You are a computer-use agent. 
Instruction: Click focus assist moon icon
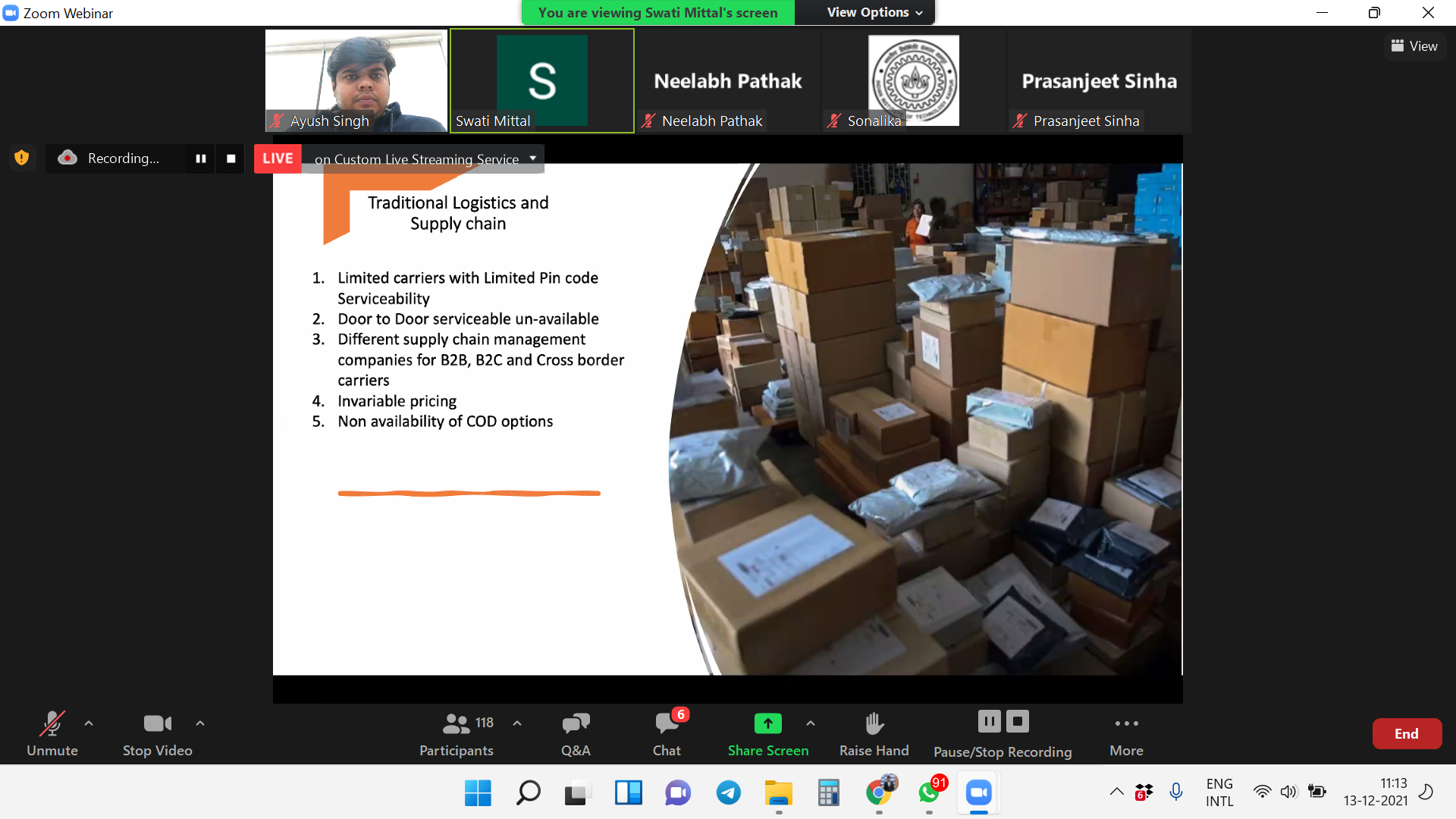[x=1426, y=792]
